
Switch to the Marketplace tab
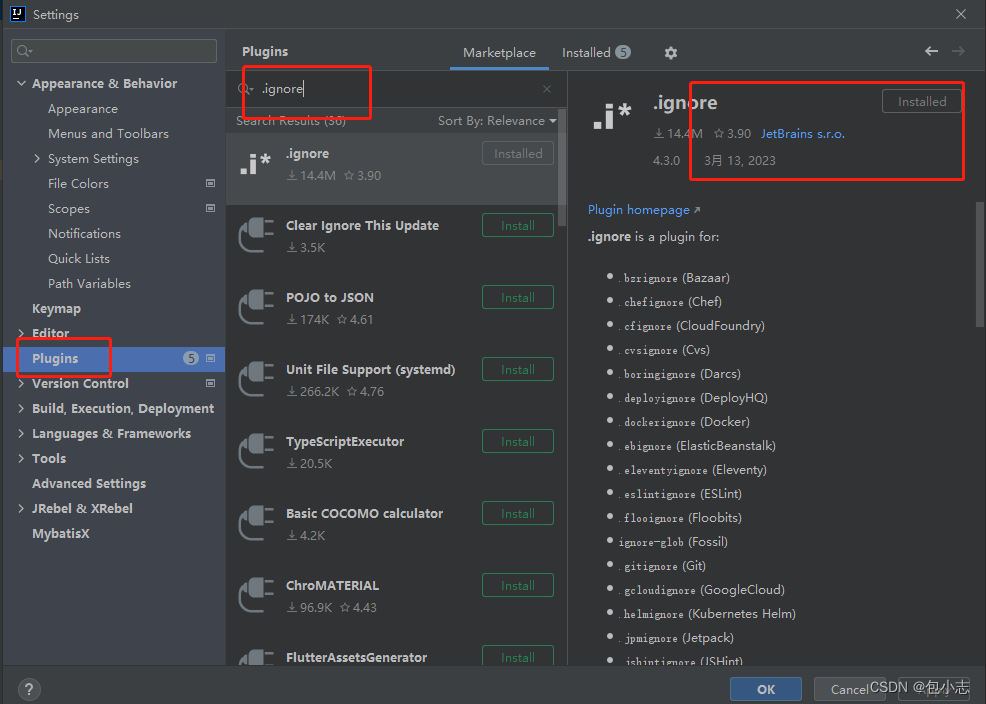[499, 53]
